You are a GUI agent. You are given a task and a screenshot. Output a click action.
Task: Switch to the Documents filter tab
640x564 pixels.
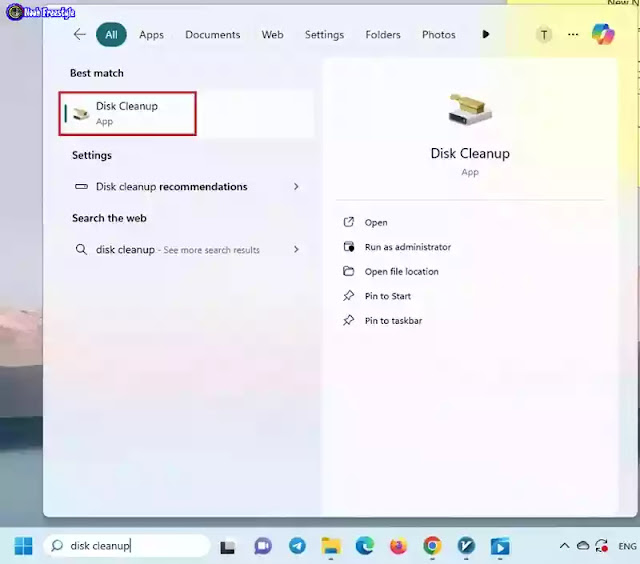click(213, 35)
